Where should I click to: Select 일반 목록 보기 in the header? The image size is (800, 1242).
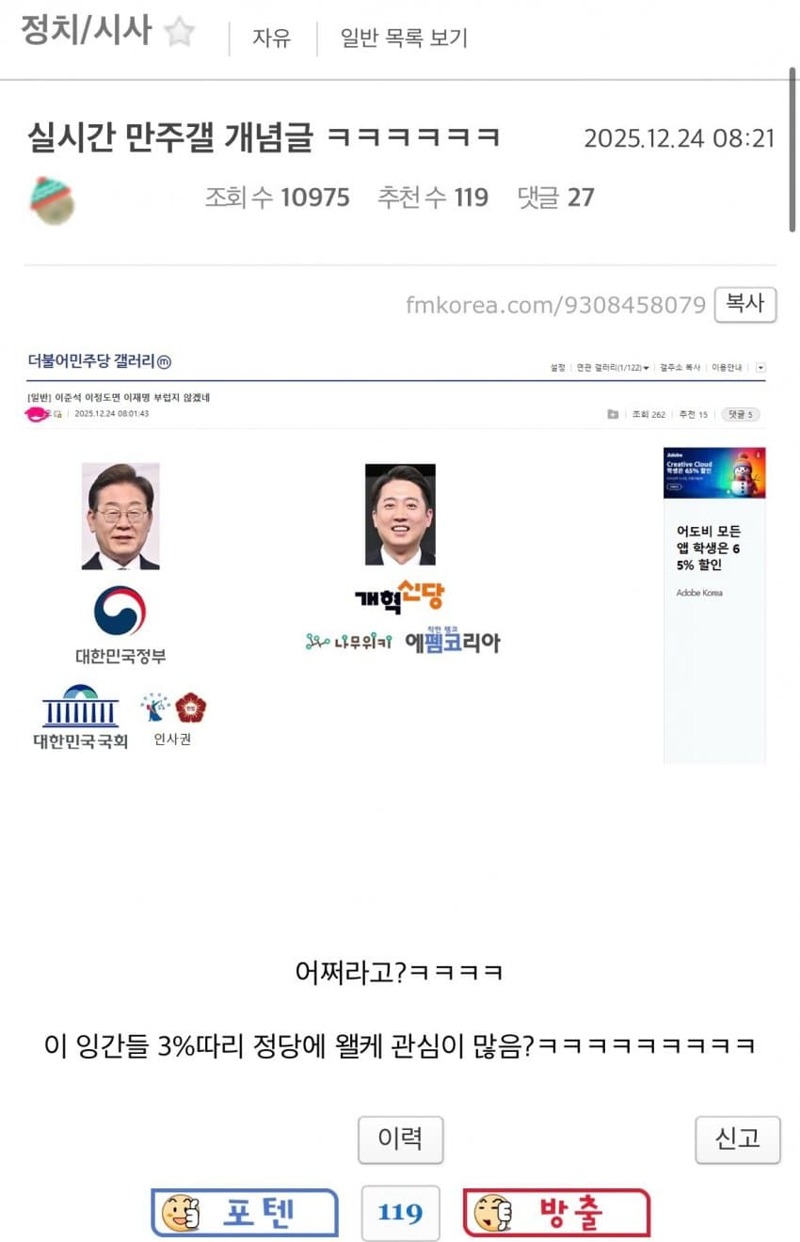point(404,38)
